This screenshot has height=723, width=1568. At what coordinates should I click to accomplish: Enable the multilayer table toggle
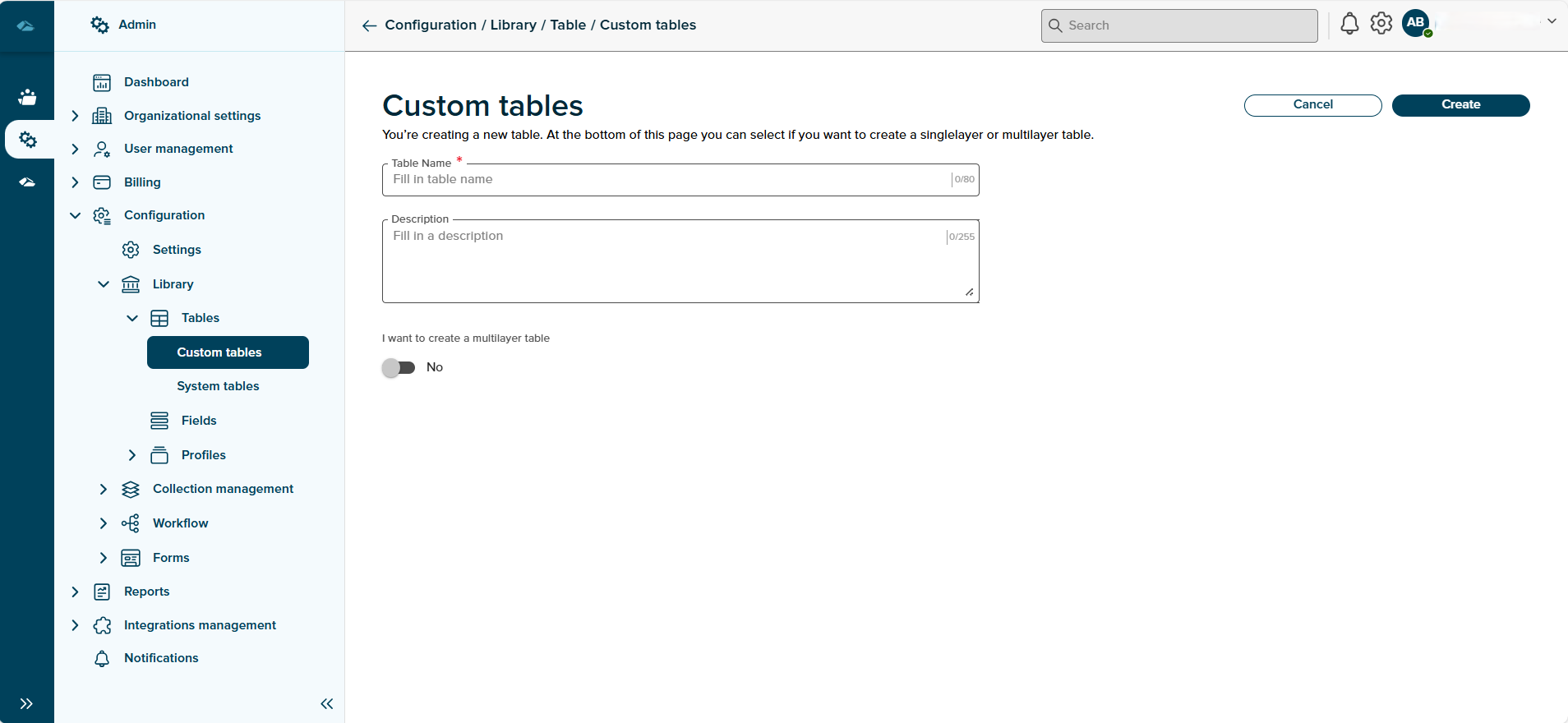coord(399,367)
